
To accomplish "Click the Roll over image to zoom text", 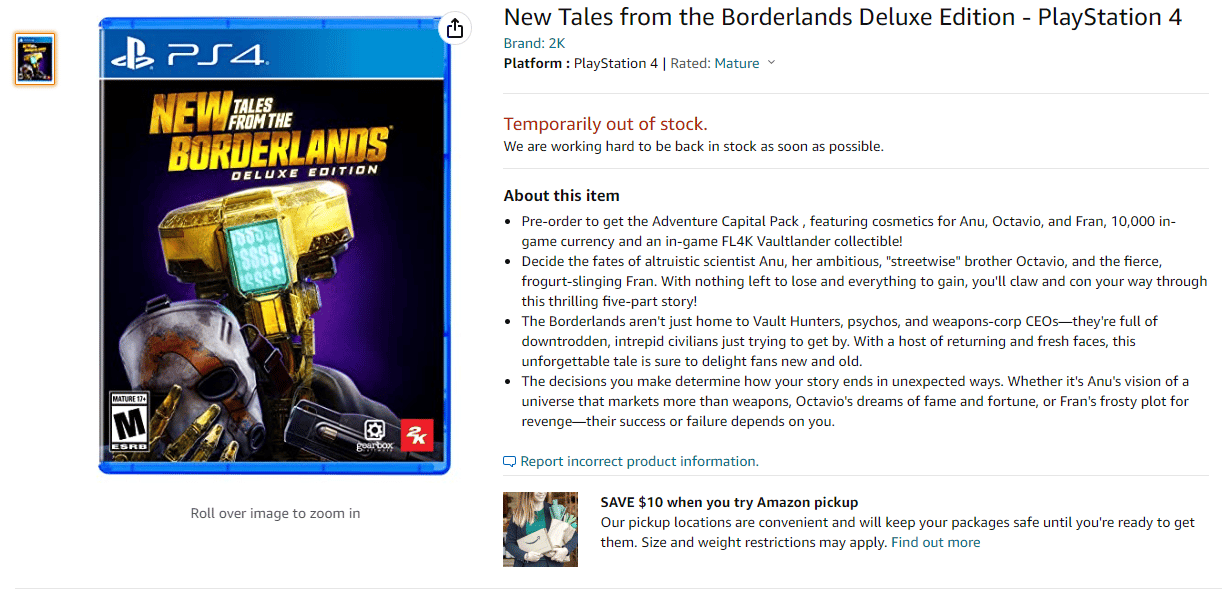I will 275,513.
